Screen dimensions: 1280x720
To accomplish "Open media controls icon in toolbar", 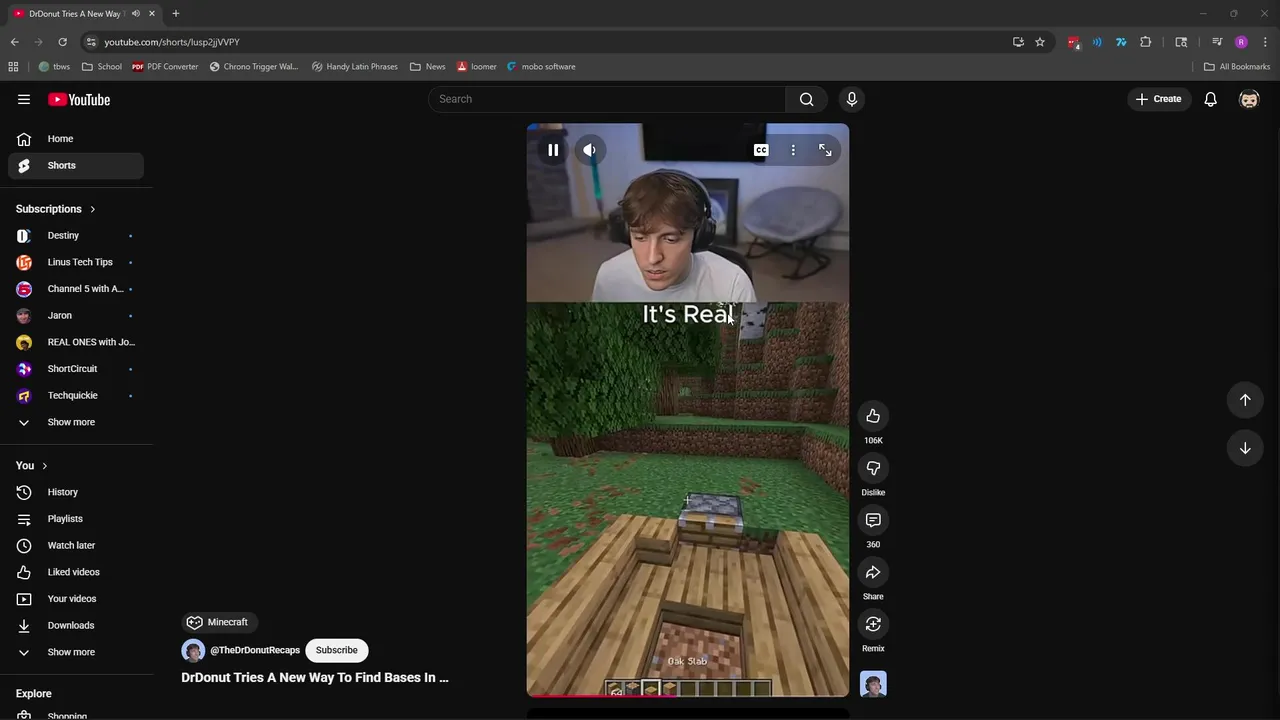I will click(x=1217, y=42).
